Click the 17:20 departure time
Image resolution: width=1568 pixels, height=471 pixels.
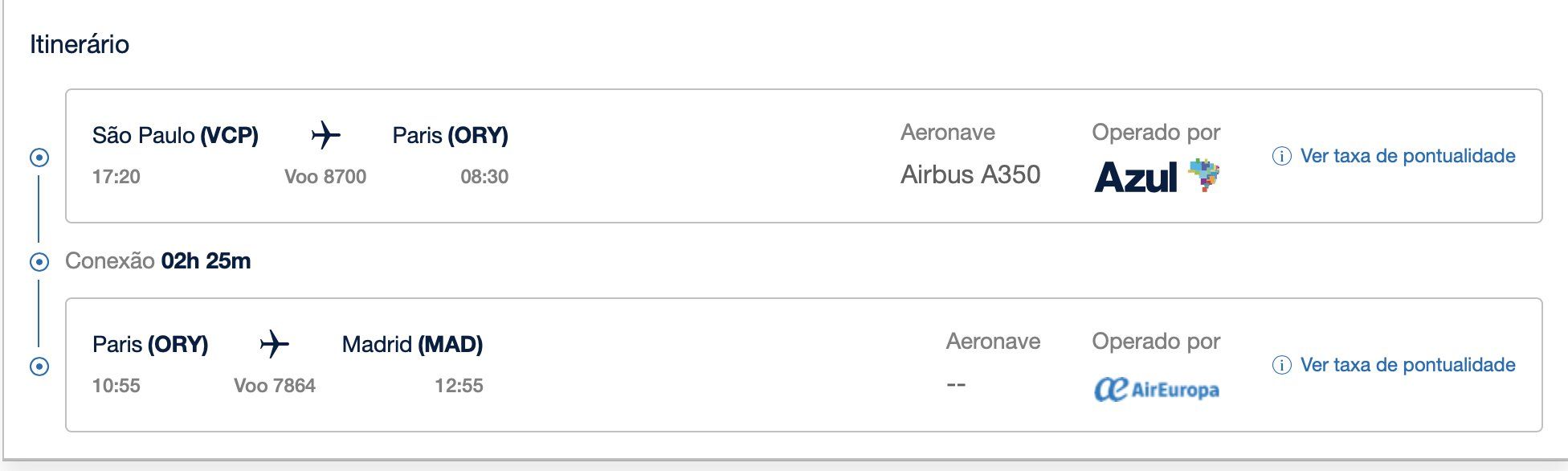[116, 177]
